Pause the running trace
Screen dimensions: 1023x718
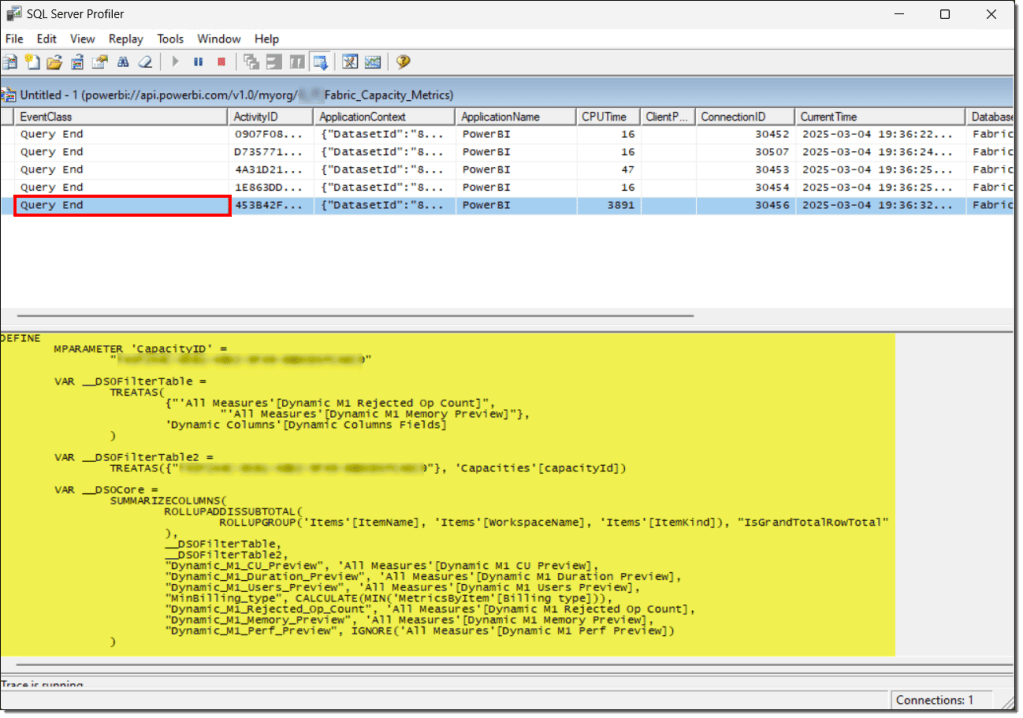pos(198,62)
